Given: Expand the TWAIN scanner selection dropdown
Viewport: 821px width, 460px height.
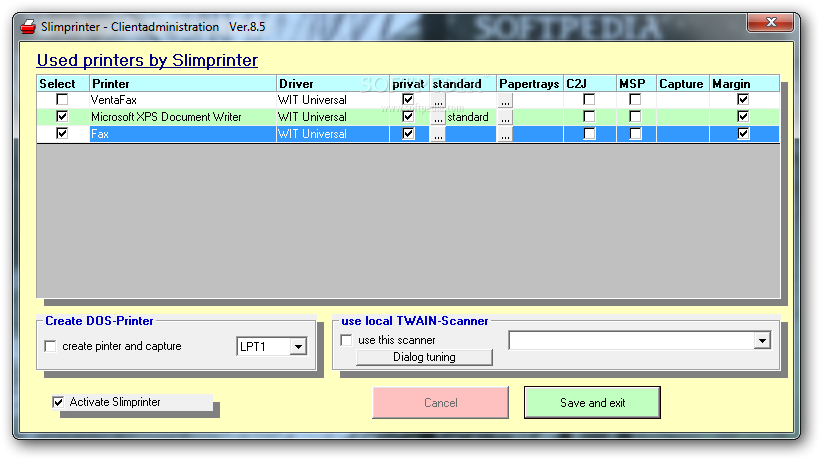Looking at the screenshot, I should (x=762, y=341).
